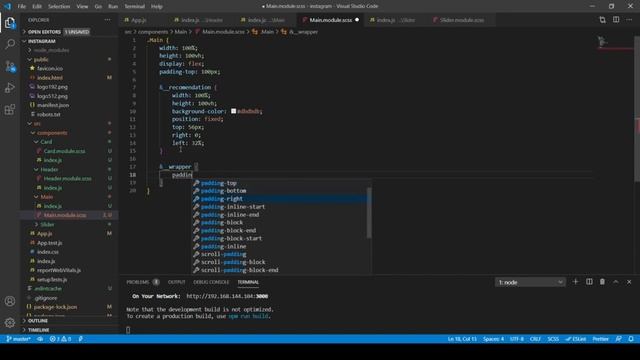Viewport: 640px width, 360px height.
Task: Click the Prettier status bar item
Action: click(x=600, y=339)
